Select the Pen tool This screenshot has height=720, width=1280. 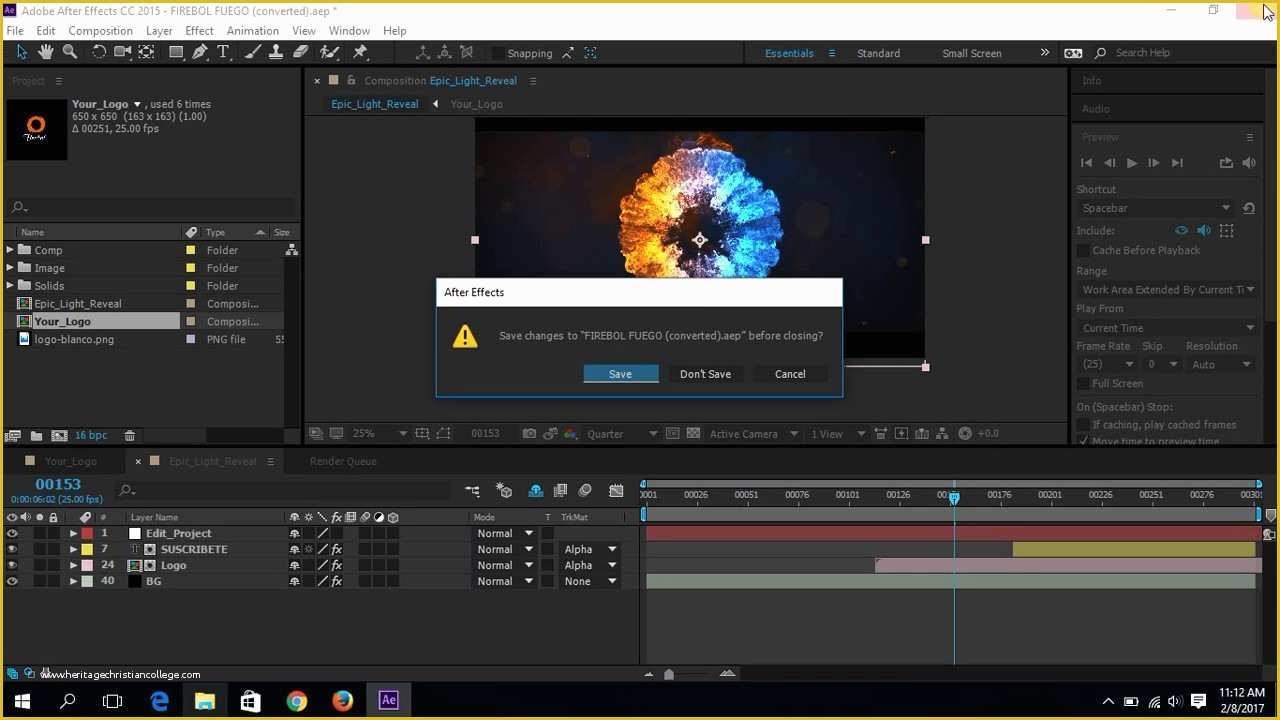pos(200,52)
